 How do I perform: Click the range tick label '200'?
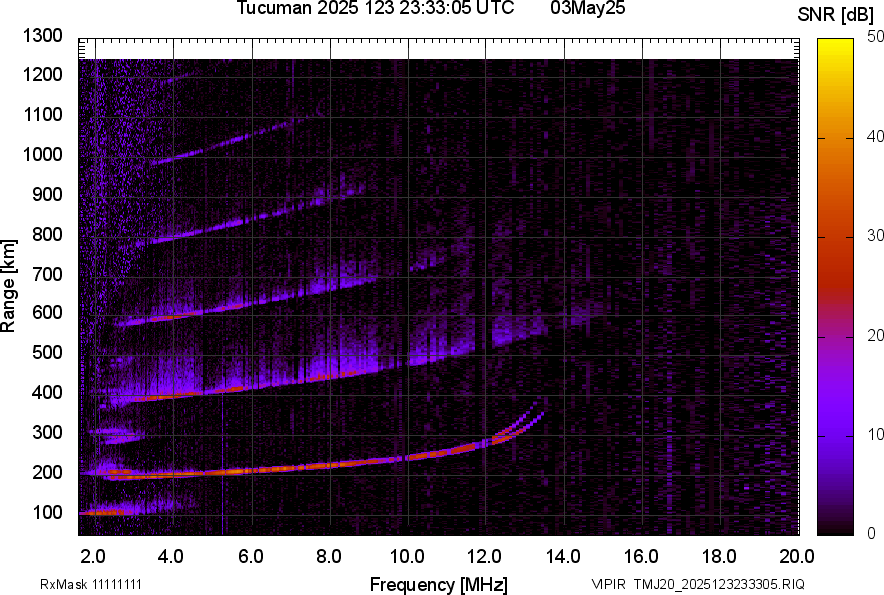[x=47, y=472]
